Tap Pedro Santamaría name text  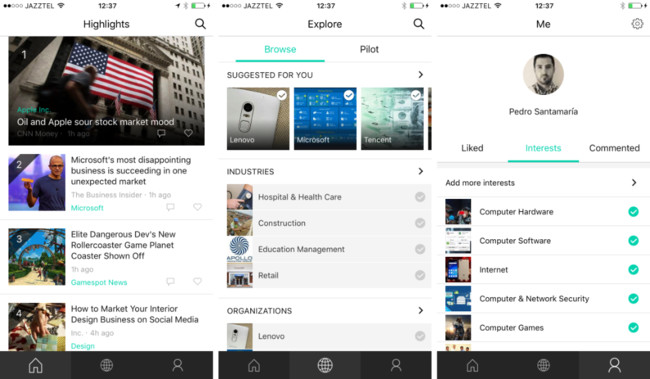coord(543,112)
